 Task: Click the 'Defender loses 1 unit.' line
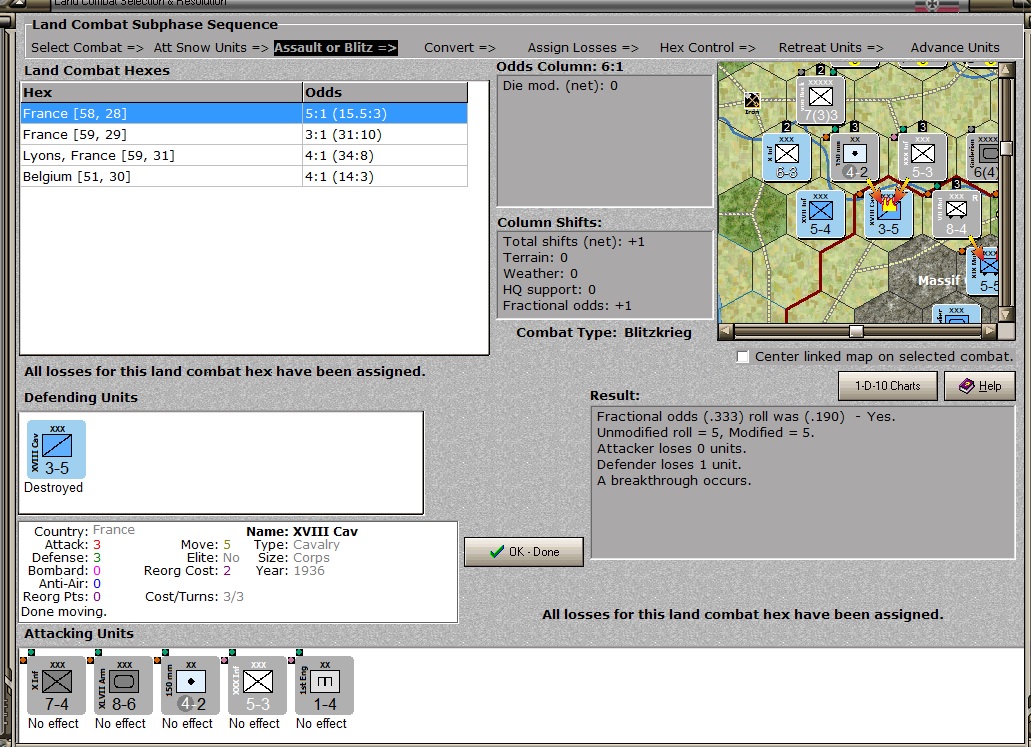(669, 465)
